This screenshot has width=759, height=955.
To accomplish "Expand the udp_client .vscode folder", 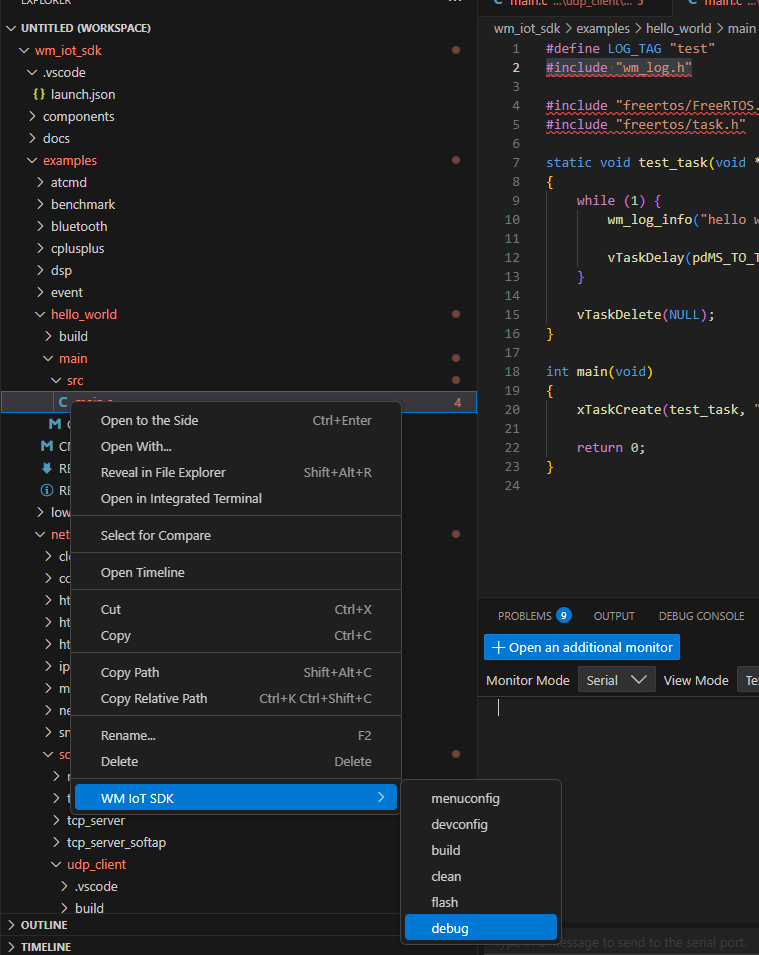I will (64, 886).
